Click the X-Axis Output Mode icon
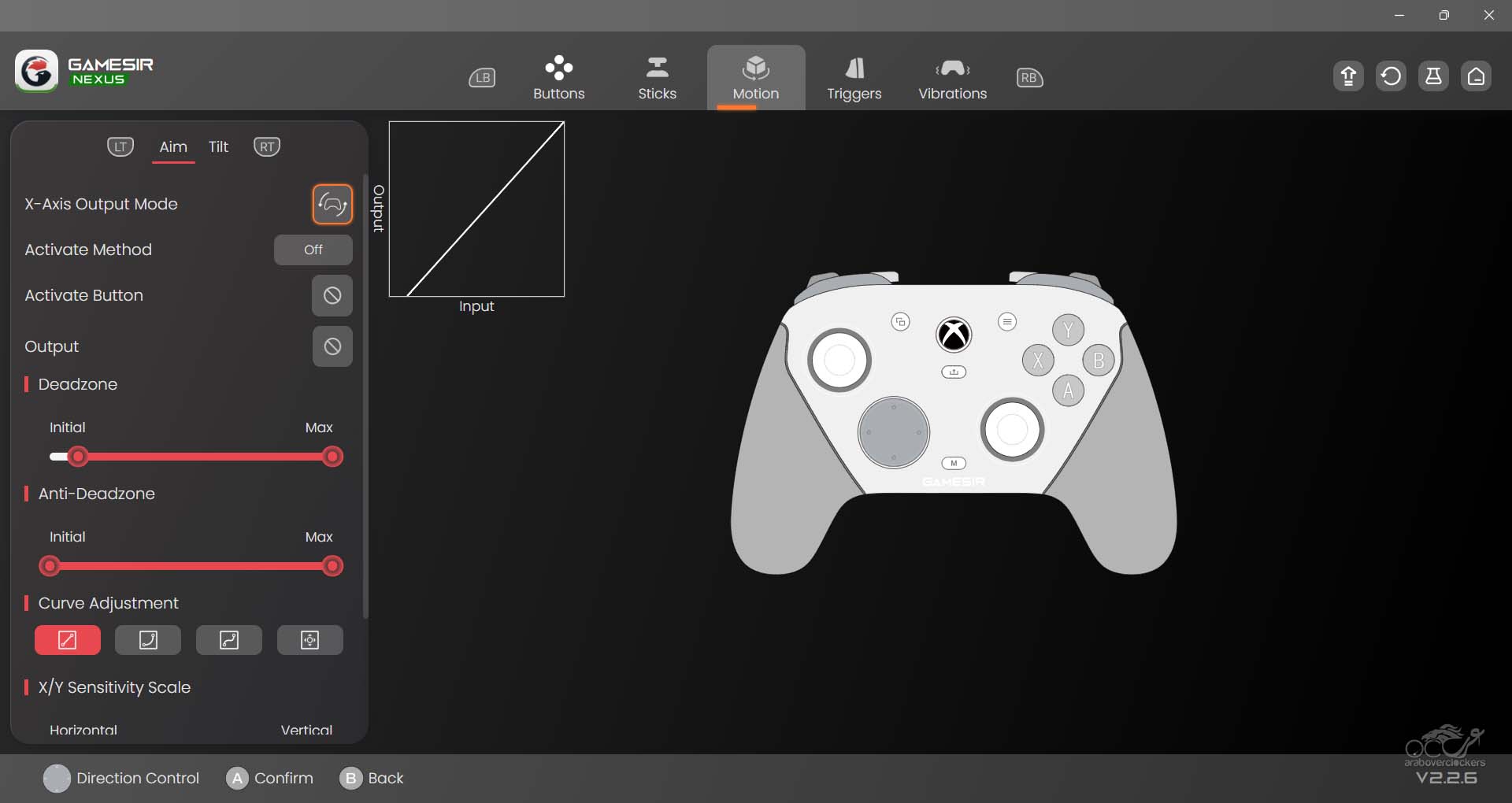Screen dimensions: 1512x803 click(x=332, y=205)
